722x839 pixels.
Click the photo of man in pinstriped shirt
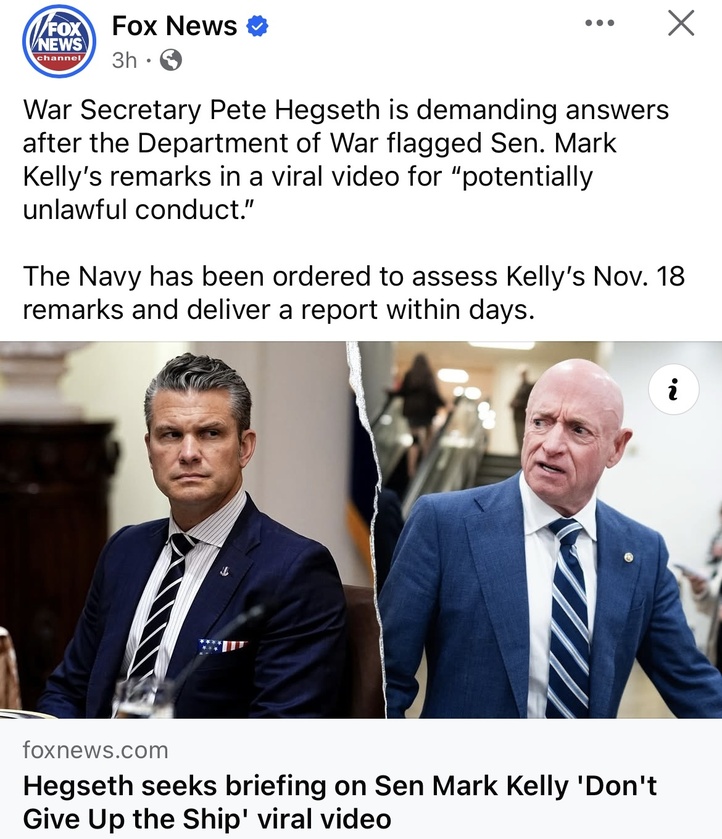[190, 530]
